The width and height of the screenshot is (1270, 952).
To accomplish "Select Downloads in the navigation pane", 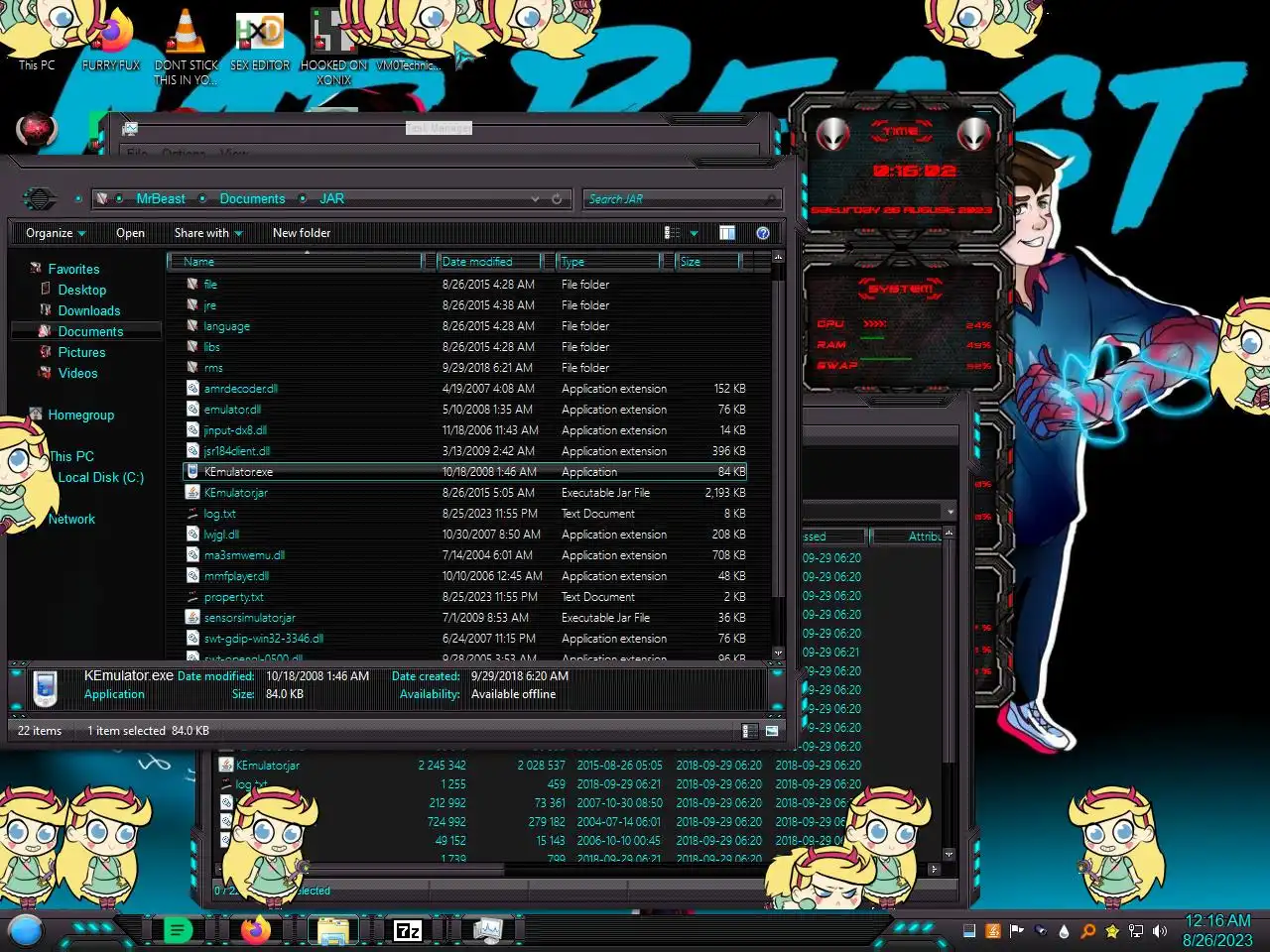I will click(x=88, y=310).
